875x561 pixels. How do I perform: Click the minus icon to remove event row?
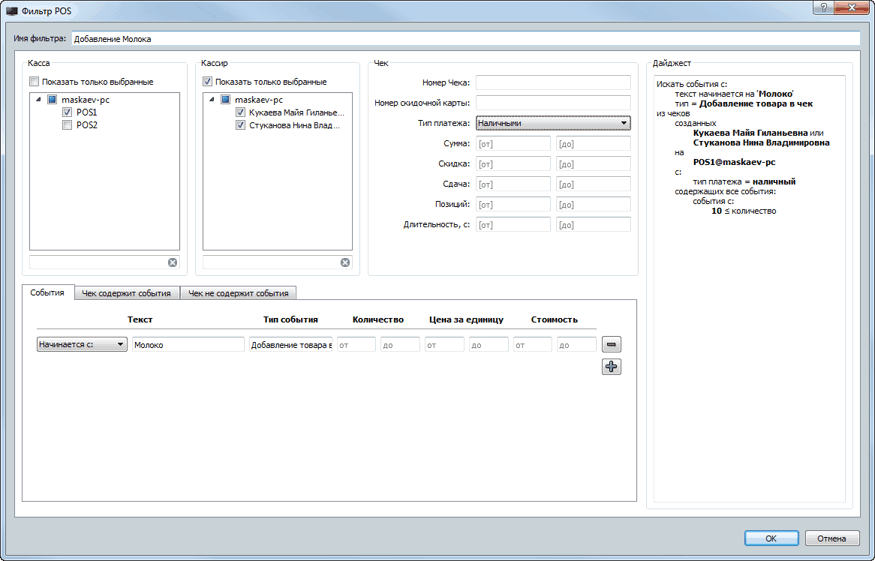pyautogui.click(x=611, y=344)
